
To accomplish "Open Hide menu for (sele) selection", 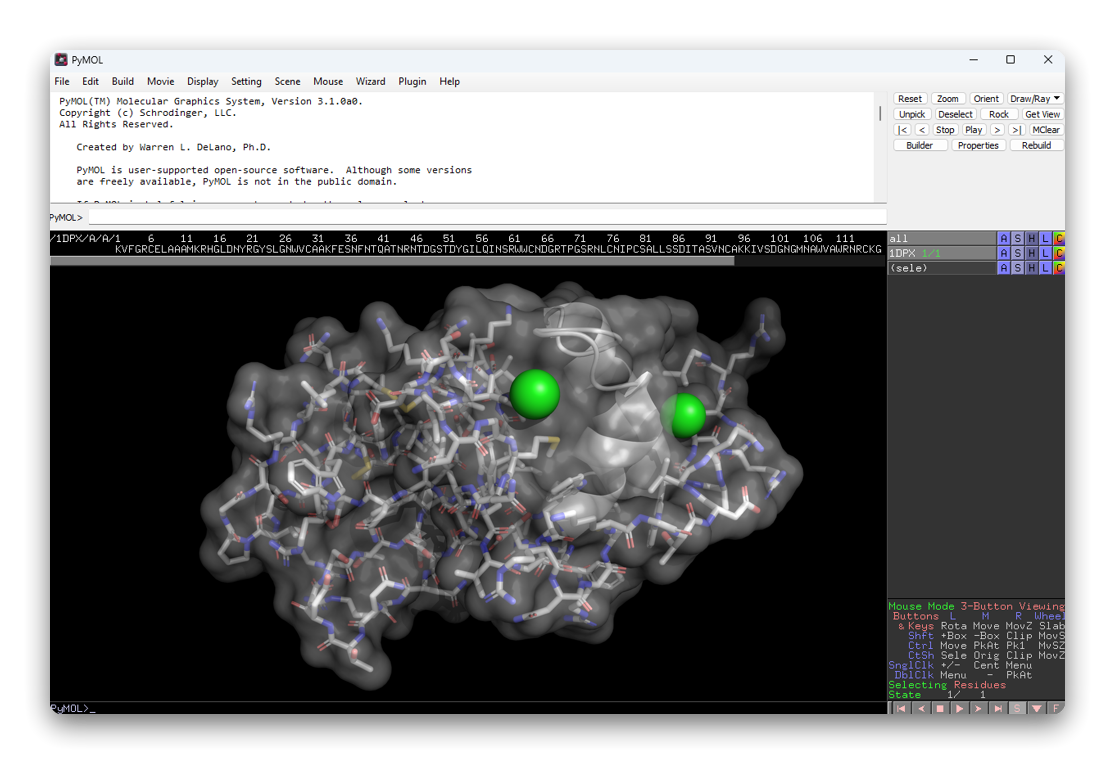I will point(1031,268).
